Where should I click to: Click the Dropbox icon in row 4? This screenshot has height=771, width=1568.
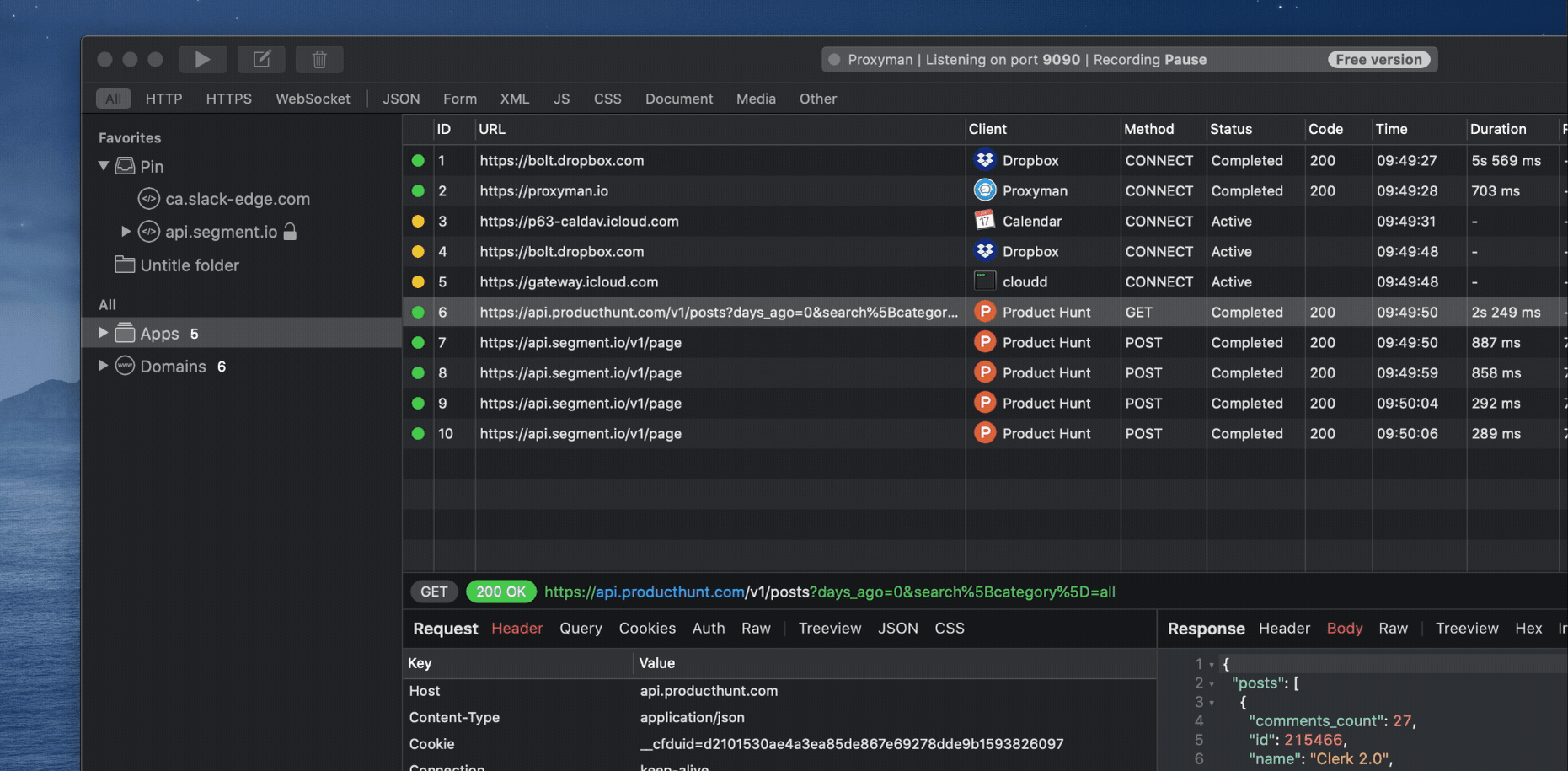(x=984, y=251)
